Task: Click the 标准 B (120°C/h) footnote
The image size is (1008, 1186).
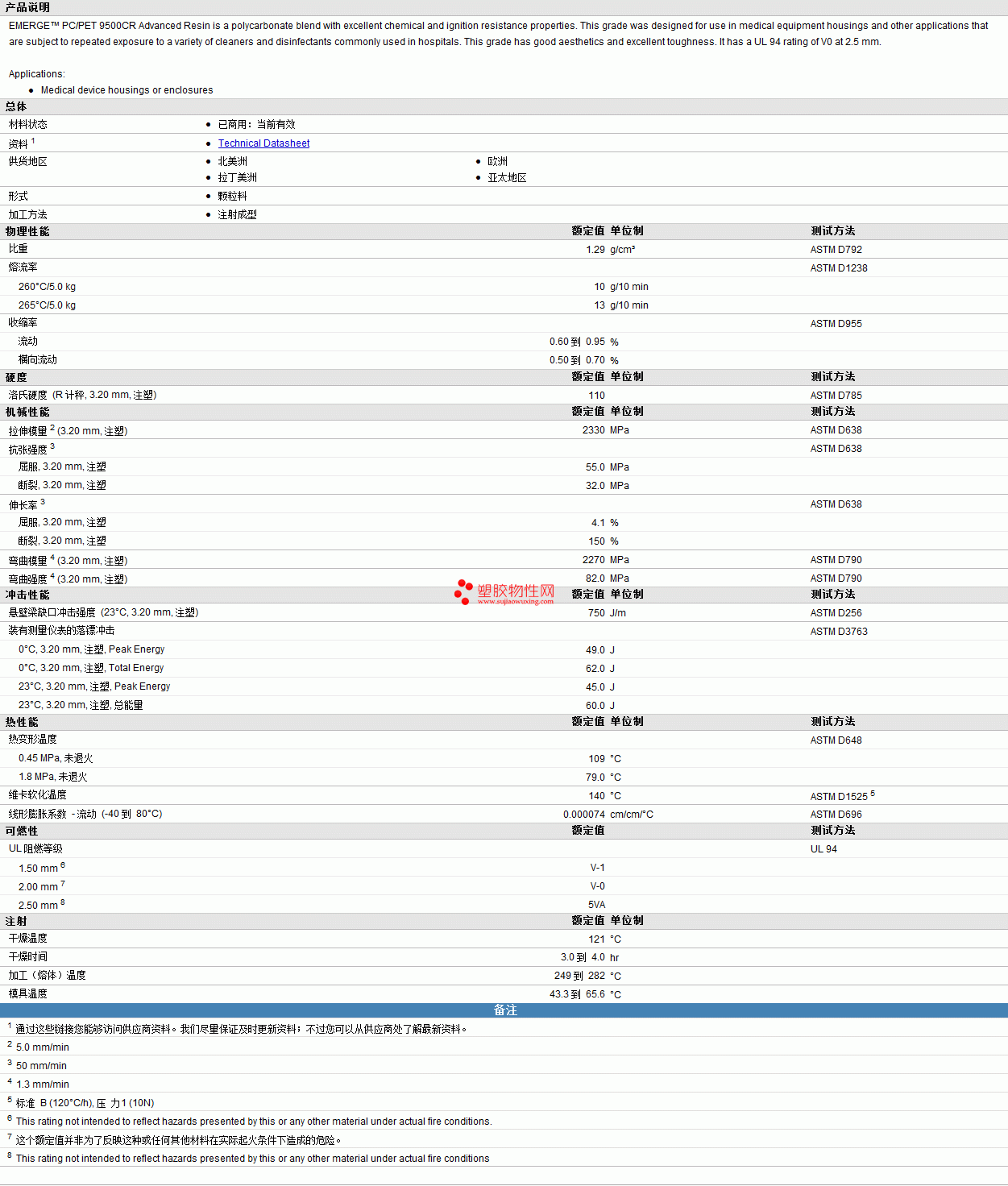Action: pyautogui.click(x=85, y=1103)
